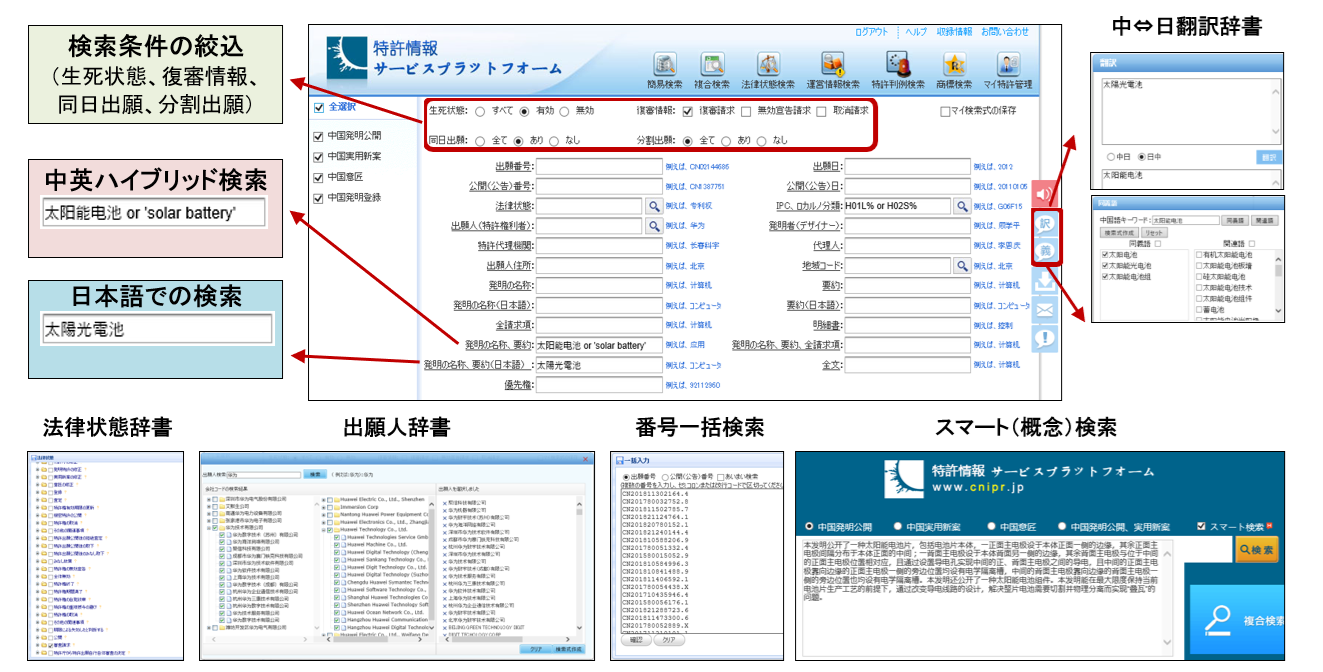Open the 義 synonym bubble icon
Image resolution: width=1323 pixels, height=672 pixels.
[x=1044, y=252]
